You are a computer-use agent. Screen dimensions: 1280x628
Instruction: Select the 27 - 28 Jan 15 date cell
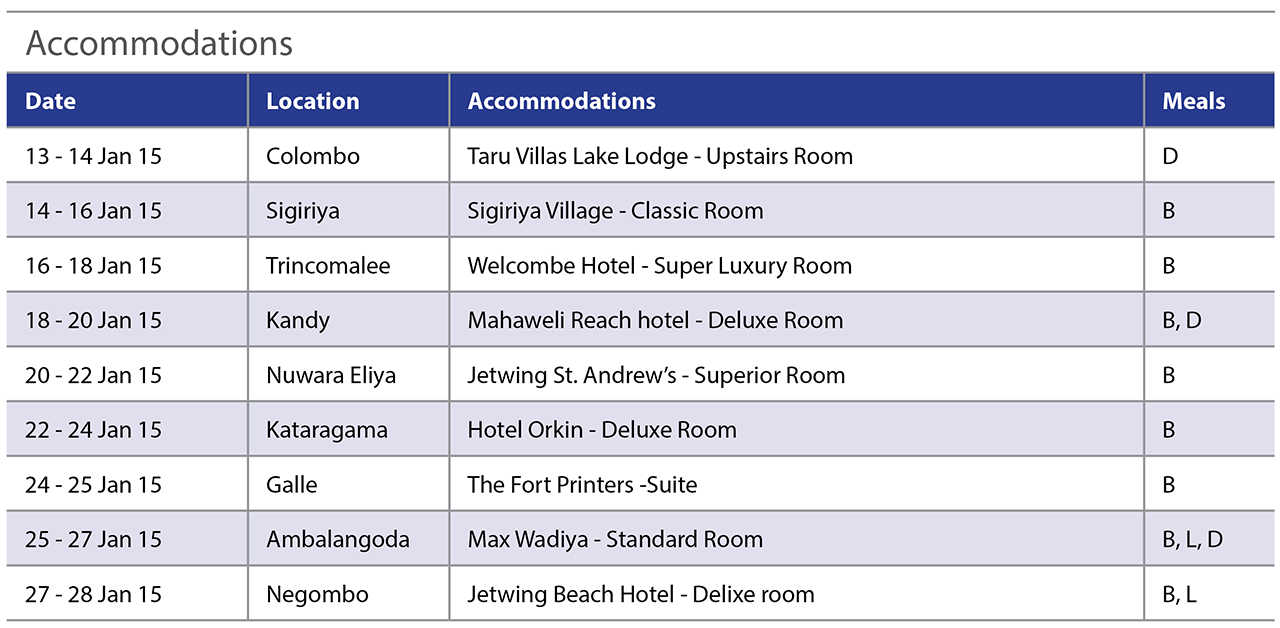[94, 595]
